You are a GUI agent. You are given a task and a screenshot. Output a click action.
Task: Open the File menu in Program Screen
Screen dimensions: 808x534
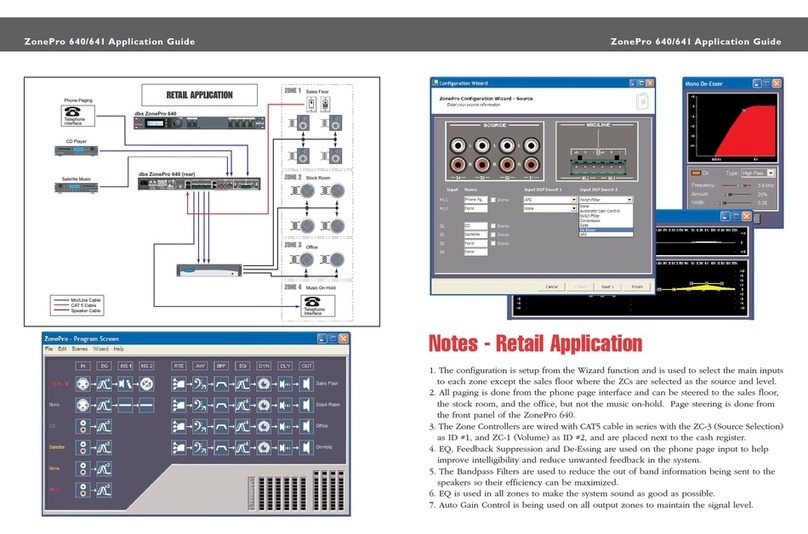pyautogui.click(x=49, y=349)
